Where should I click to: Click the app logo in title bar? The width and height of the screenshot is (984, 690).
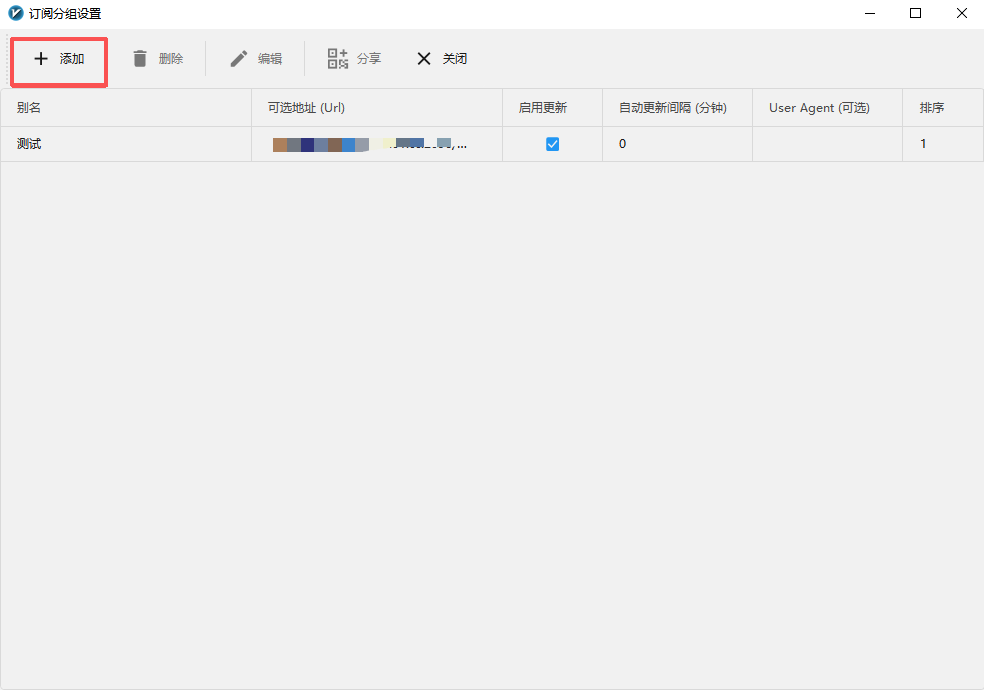click(x=15, y=14)
